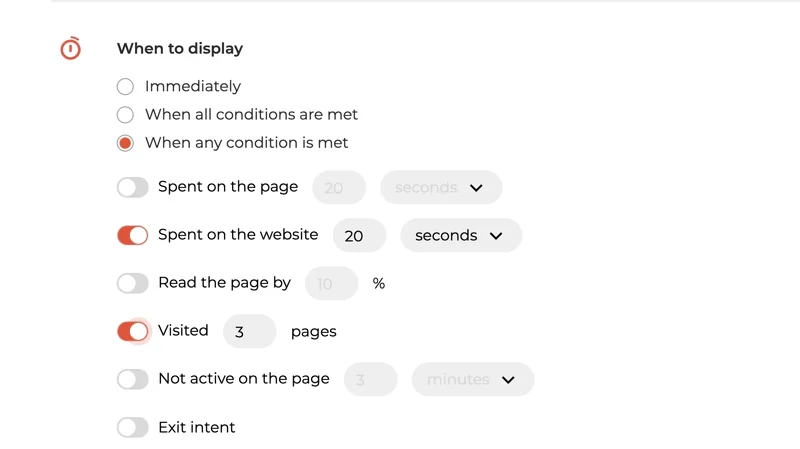
Task: Enable Not active on the page toggle
Action: (x=132, y=379)
